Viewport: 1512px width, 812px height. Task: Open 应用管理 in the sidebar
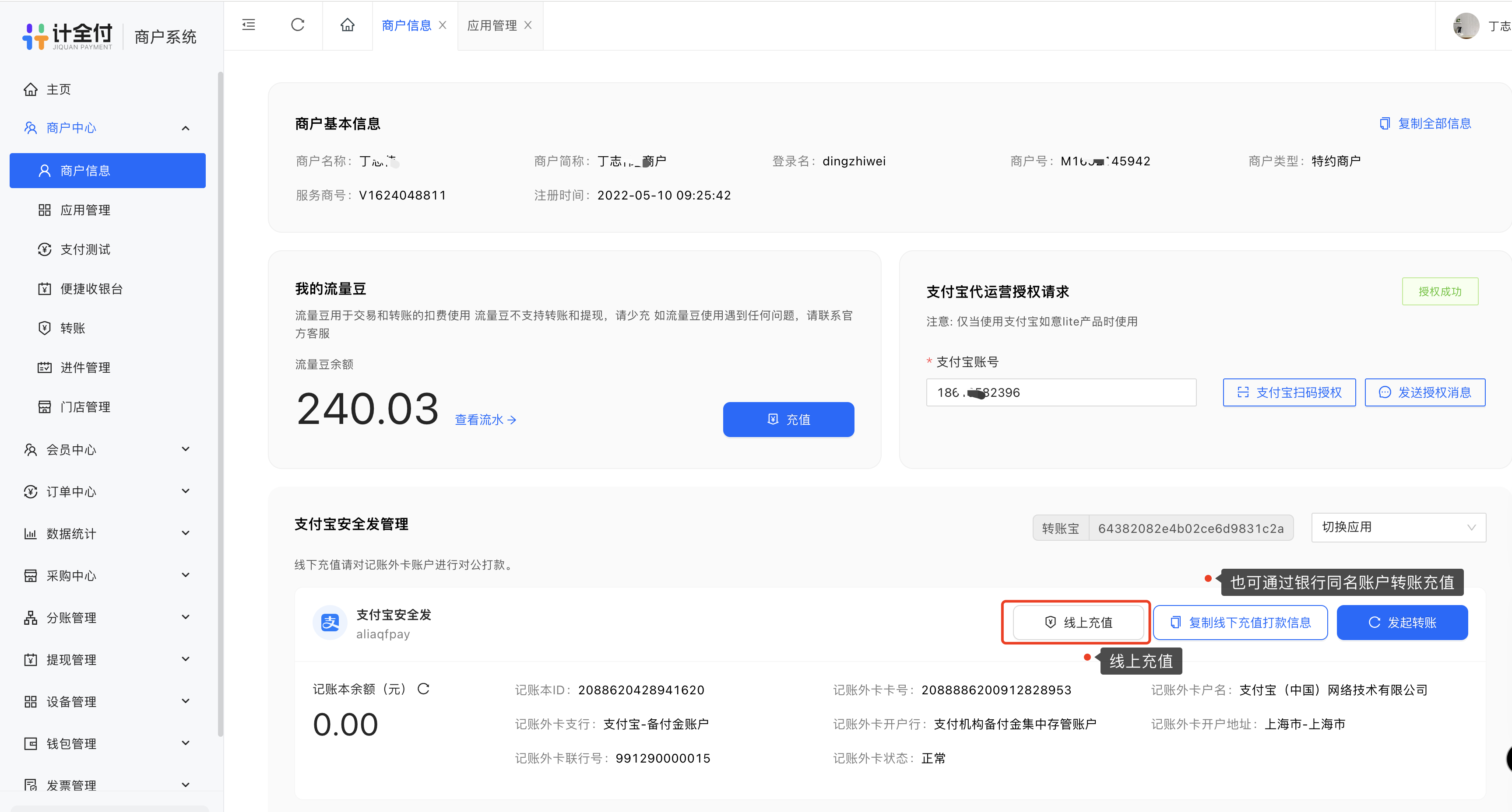(108, 210)
